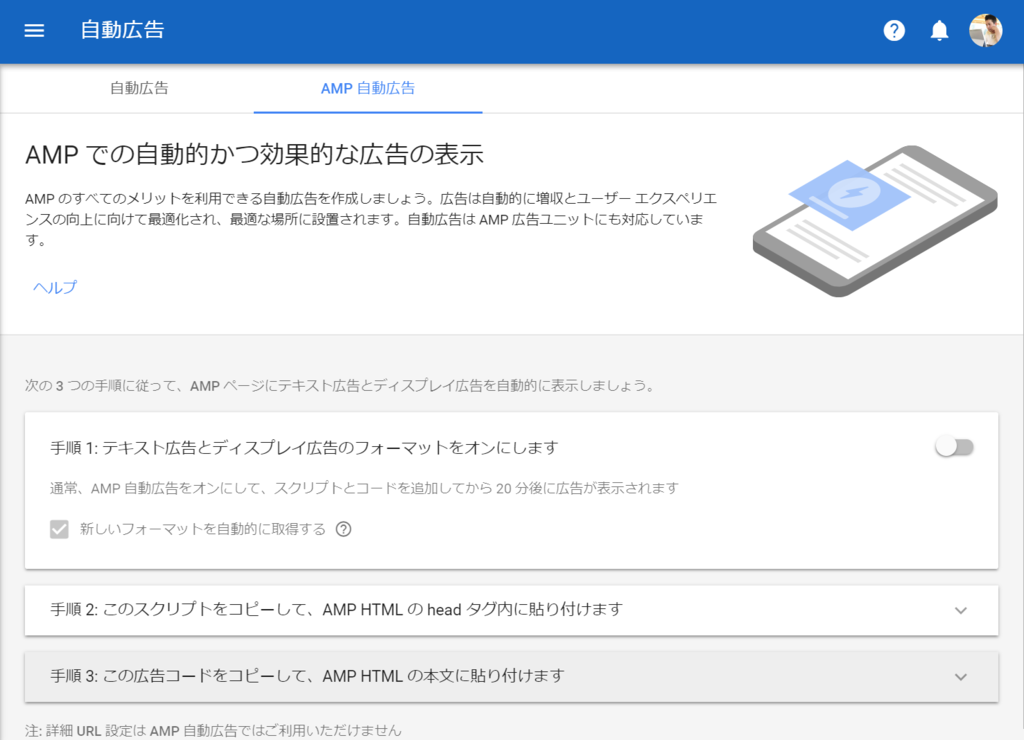Click the blue tab underline indicator

click(x=366, y=110)
